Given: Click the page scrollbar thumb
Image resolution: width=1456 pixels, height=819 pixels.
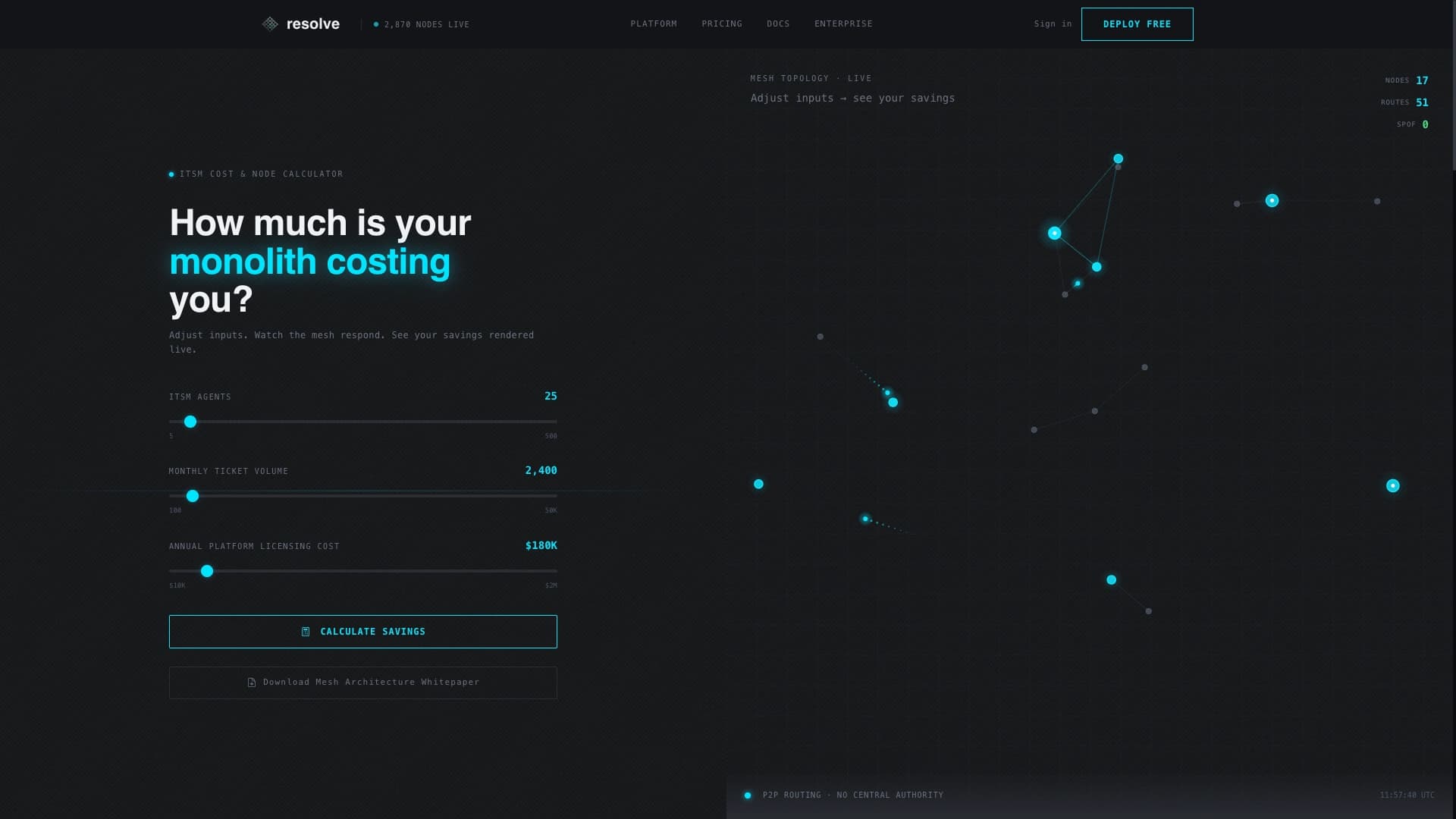Looking at the screenshot, I should coord(1453,85).
